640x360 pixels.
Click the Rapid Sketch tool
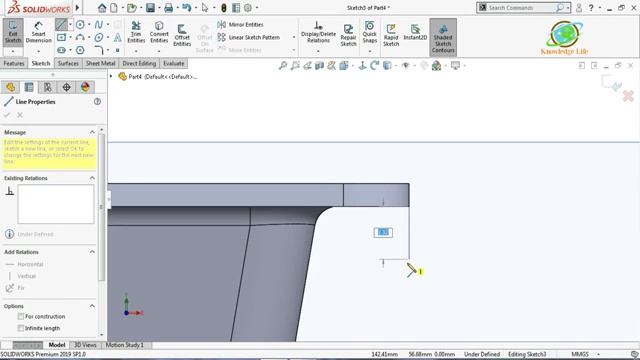click(391, 35)
